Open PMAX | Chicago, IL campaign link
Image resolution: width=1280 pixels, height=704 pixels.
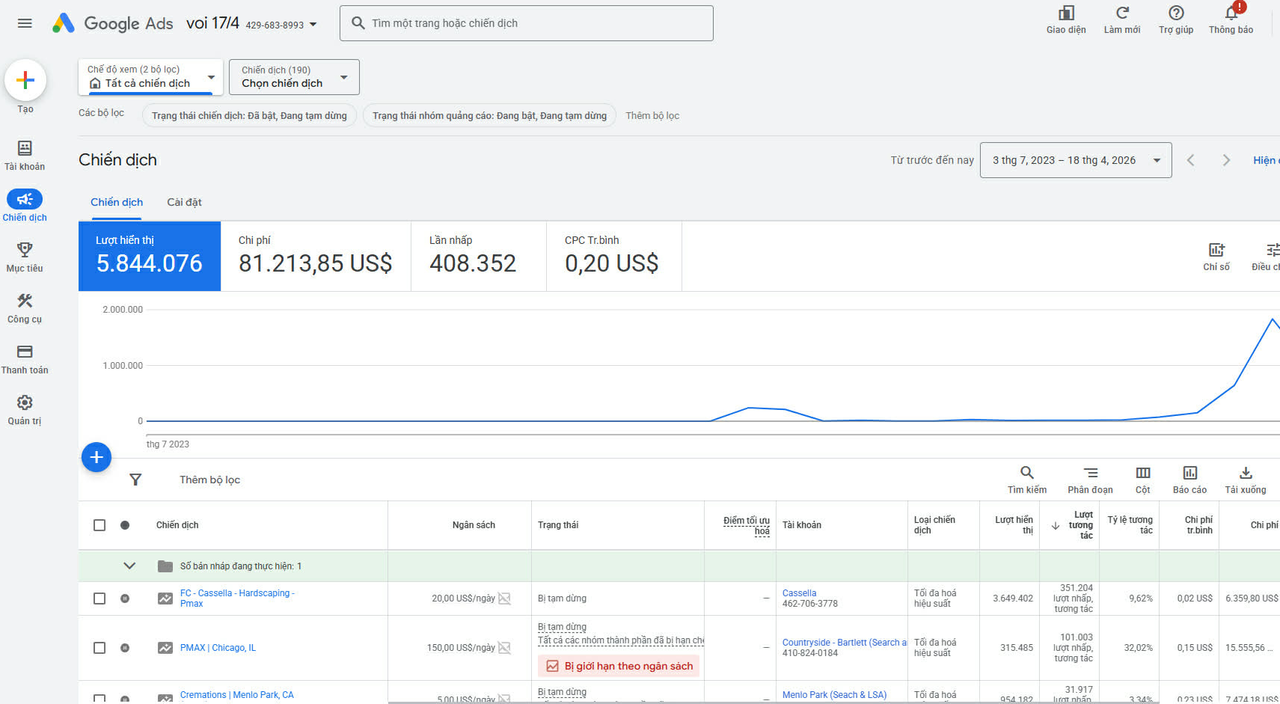point(218,648)
